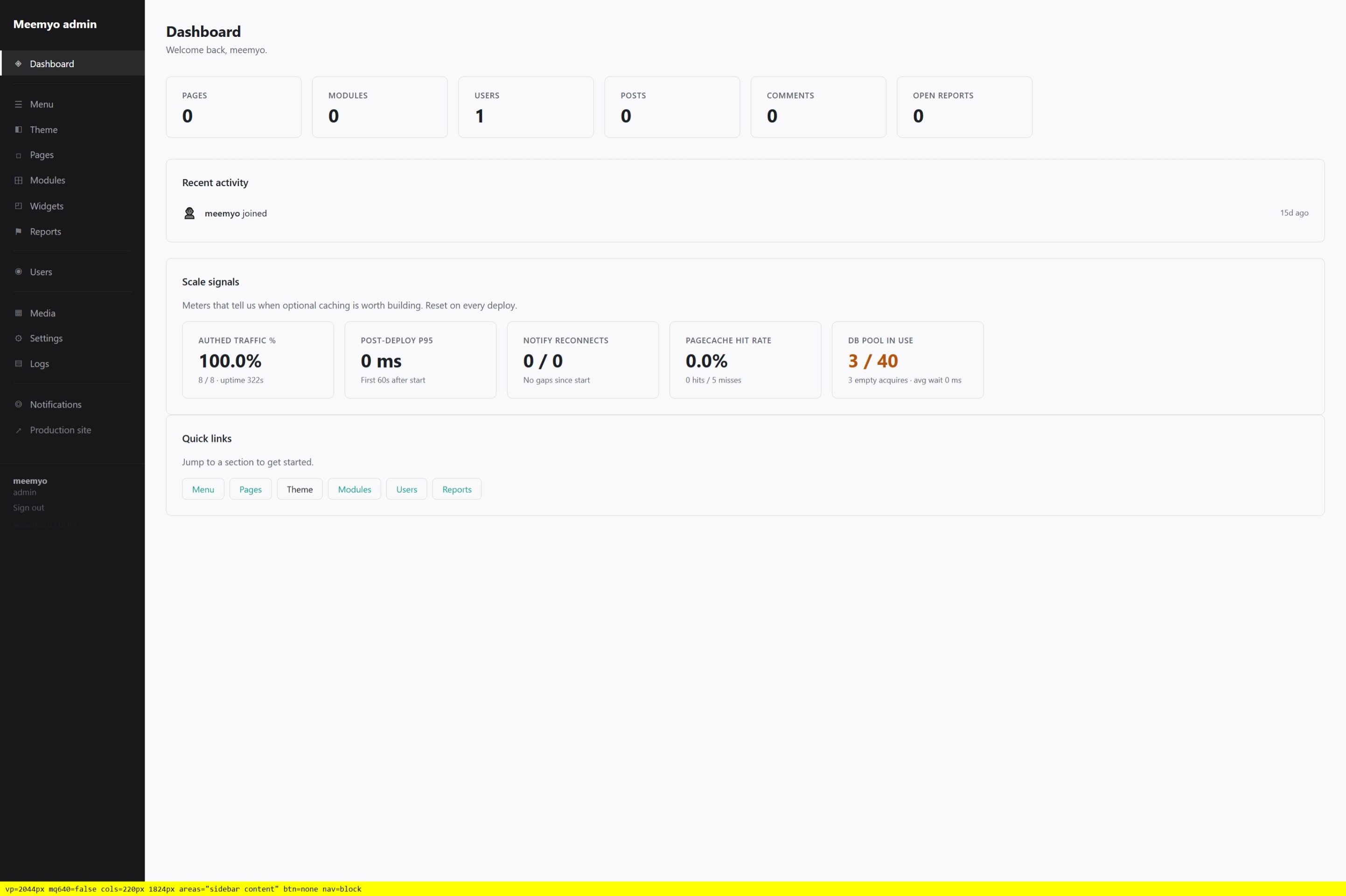Click the Notifications icon in sidebar

click(18, 404)
